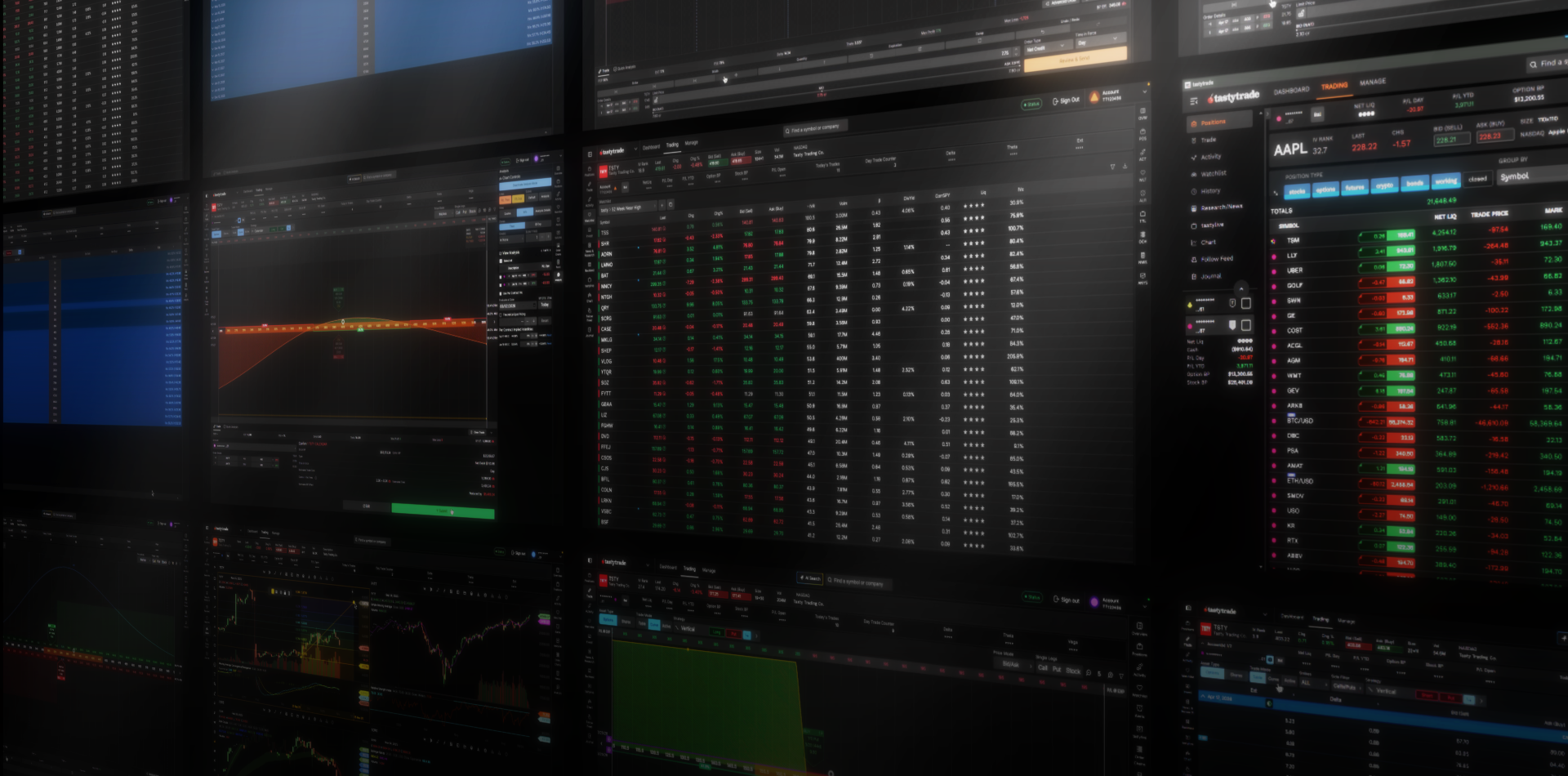Viewport: 1568px width, 776px height.
Task: Click the shield icon on the pink-dot sidebar account row
Action: click(x=1232, y=325)
